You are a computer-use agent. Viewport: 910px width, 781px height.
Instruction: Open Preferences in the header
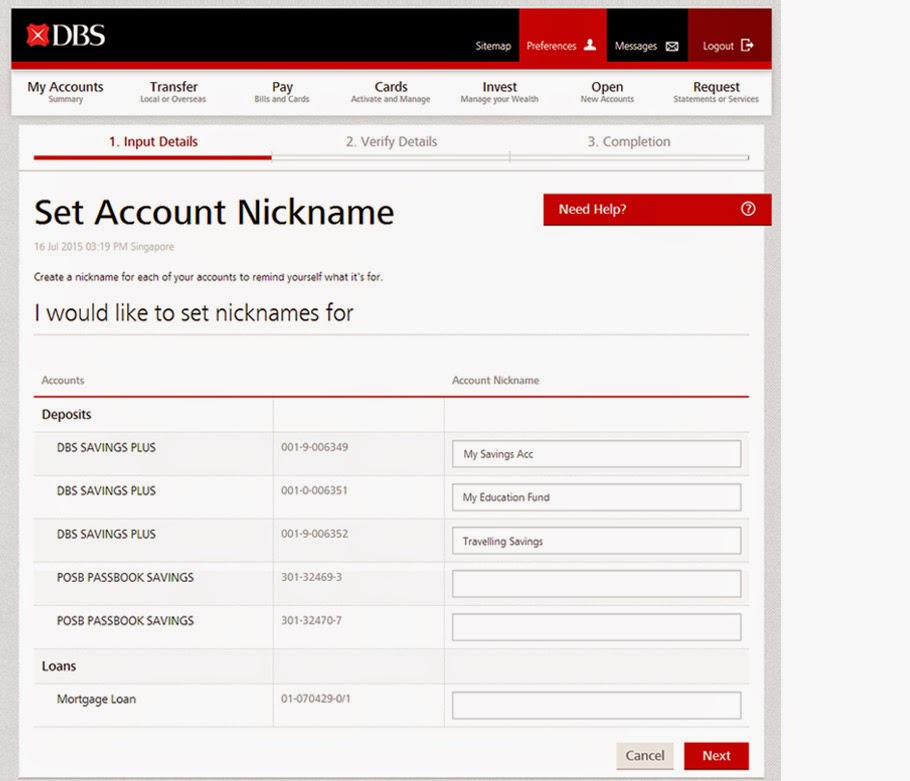(x=562, y=35)
